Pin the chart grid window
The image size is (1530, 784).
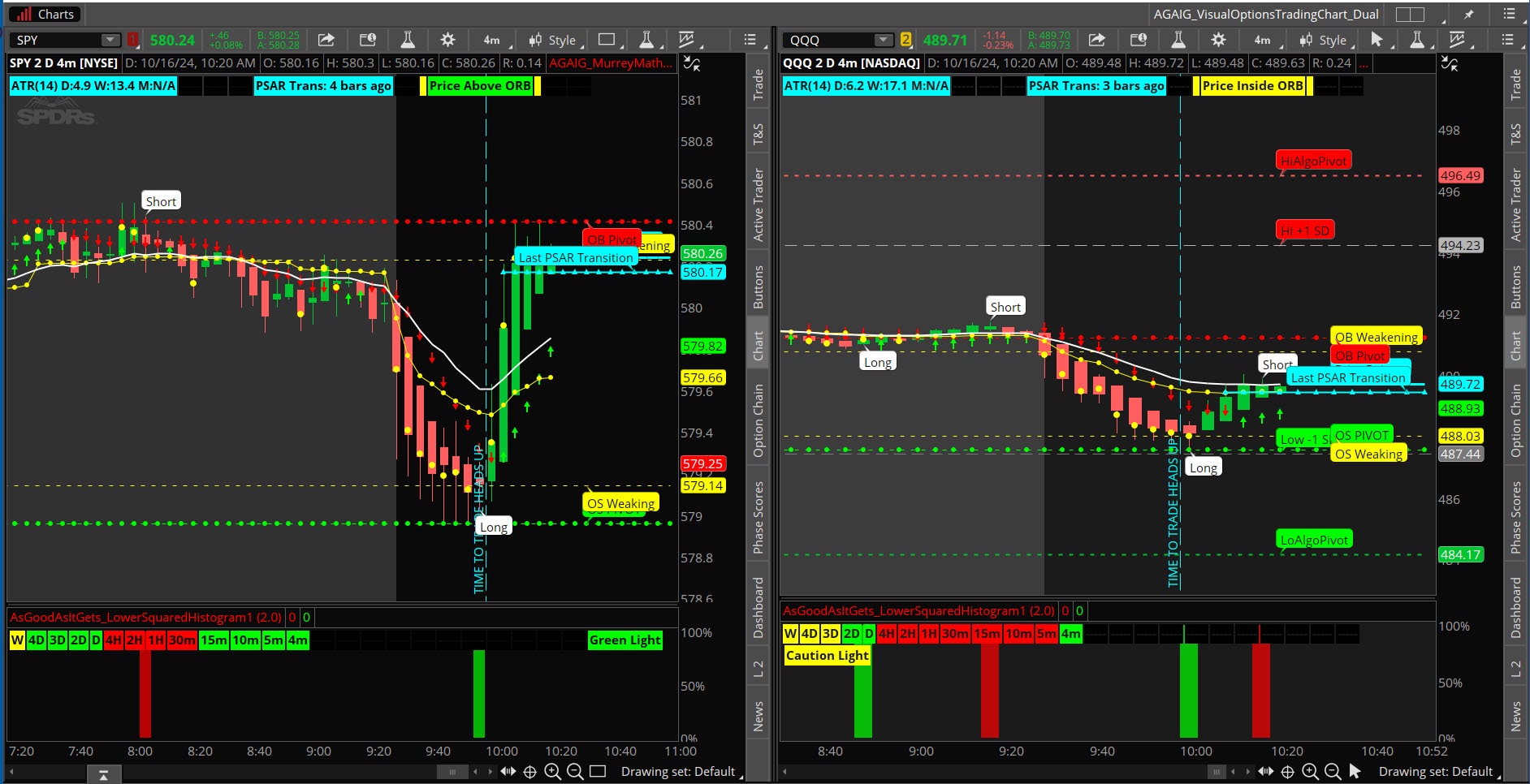[1469, 14]
